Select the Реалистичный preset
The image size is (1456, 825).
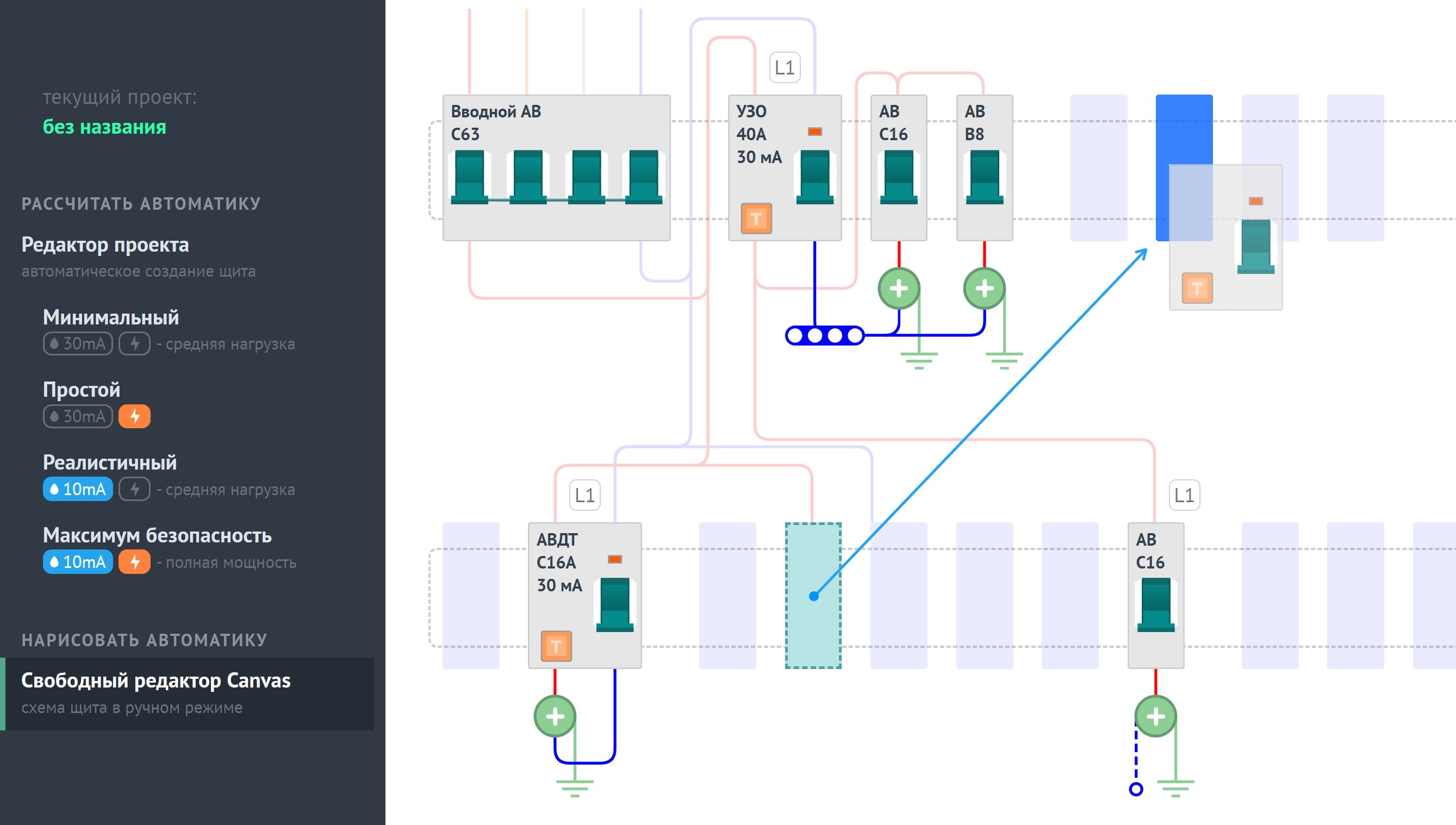tap(110, 462)
